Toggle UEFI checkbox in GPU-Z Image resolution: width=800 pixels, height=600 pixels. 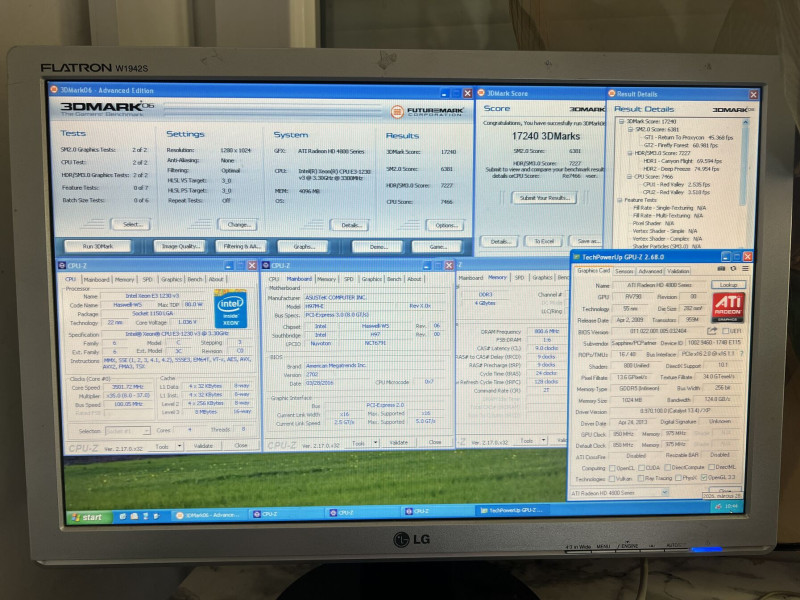tap(726, 331)
